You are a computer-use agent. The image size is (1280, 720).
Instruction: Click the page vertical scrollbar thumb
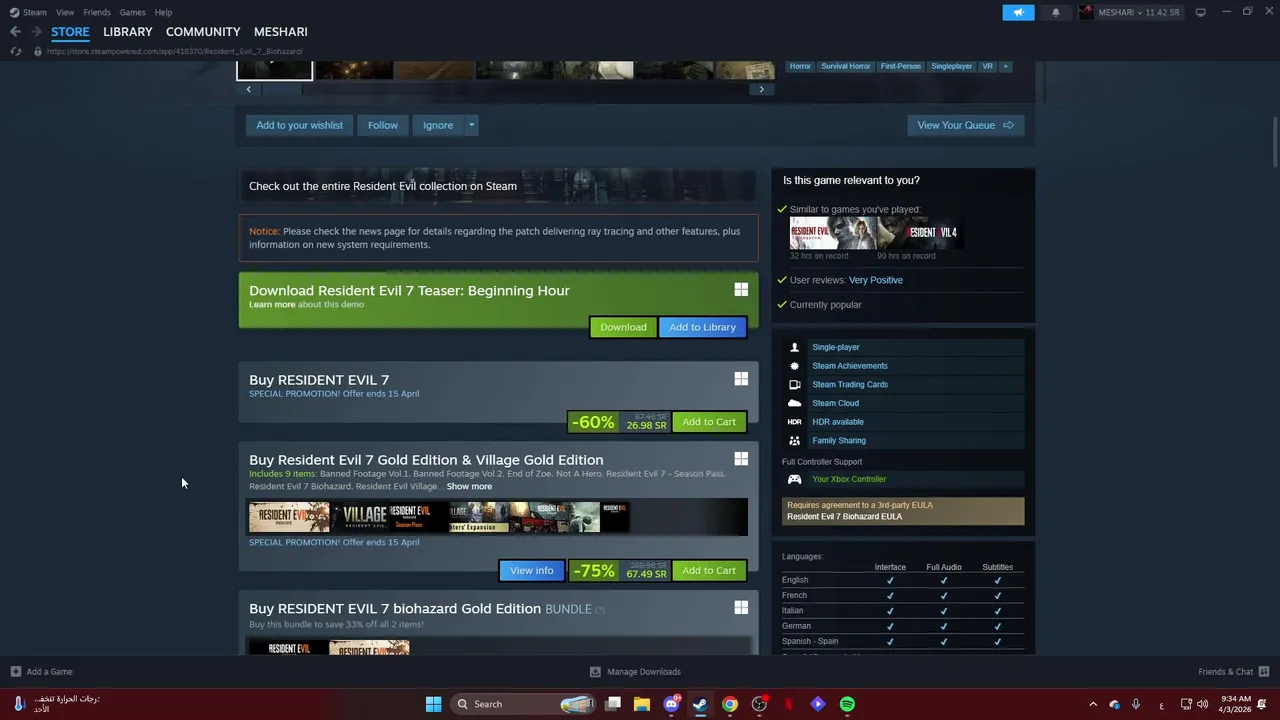(x=1275, y=142)
